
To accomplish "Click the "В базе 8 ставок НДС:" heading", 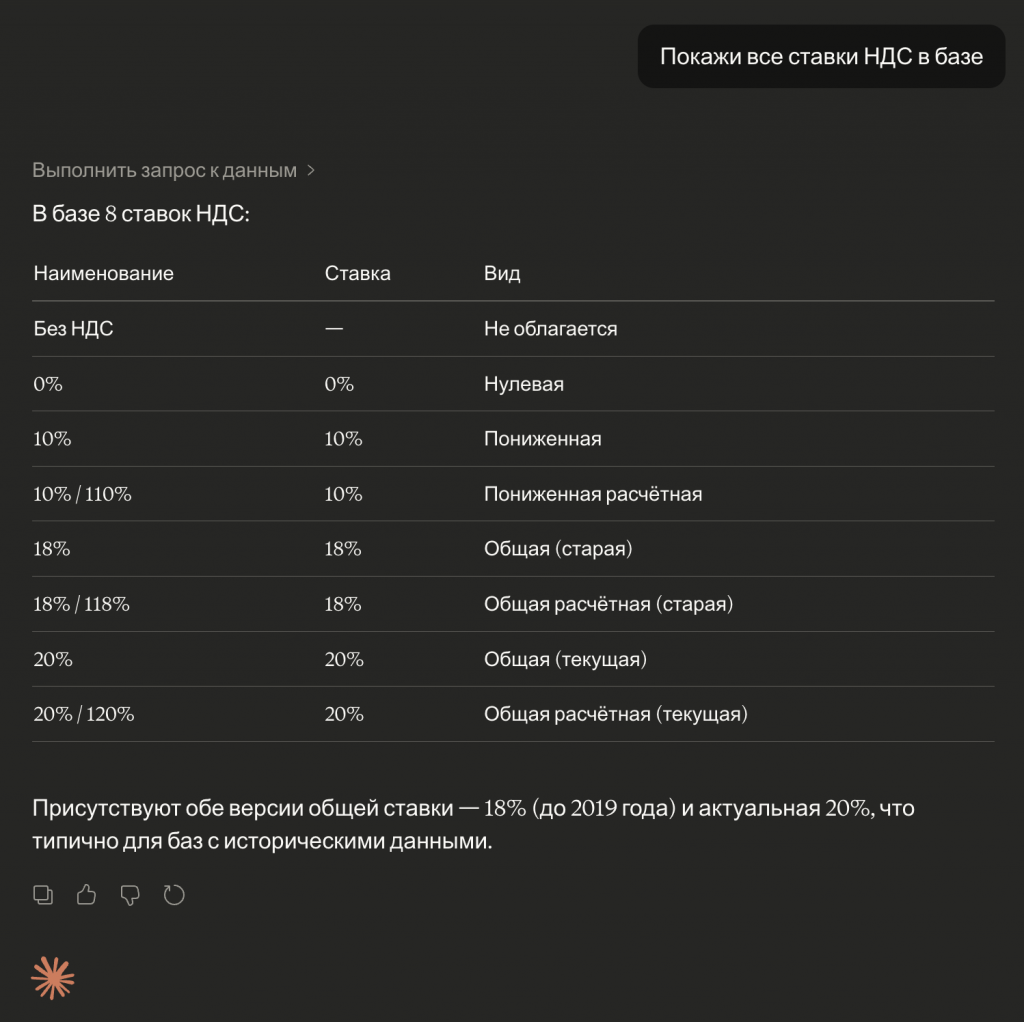I will [x=140, y=215].
